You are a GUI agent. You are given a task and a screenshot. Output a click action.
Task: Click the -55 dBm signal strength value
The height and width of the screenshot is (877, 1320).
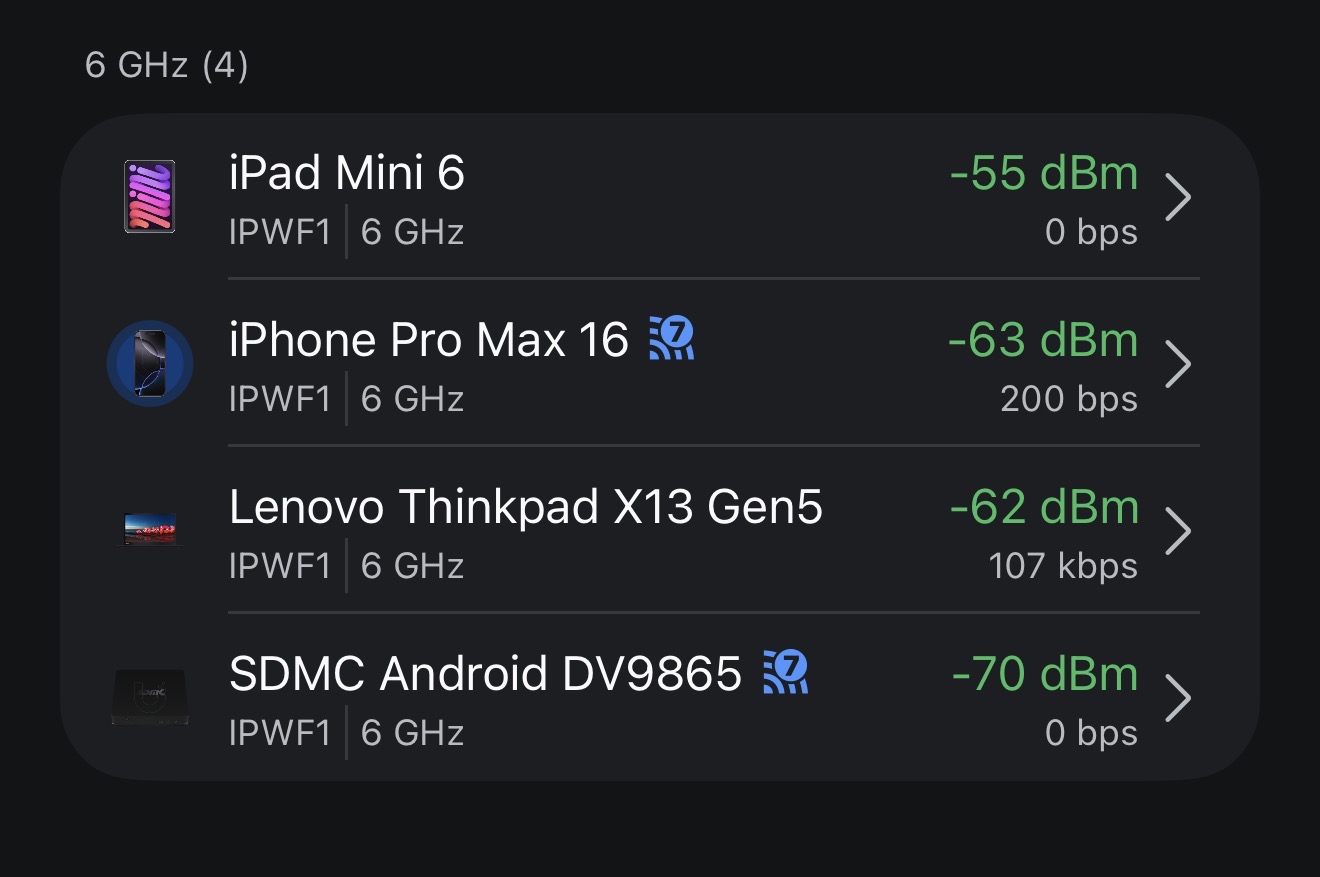[x=1044, y=174]
